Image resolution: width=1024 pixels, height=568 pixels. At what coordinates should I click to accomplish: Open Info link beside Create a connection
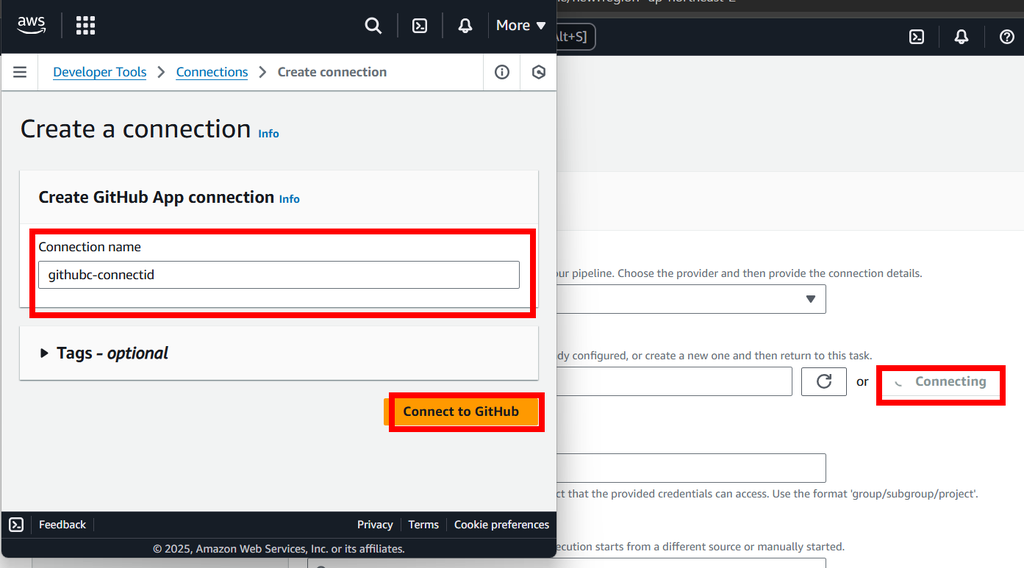coord(268,133)
